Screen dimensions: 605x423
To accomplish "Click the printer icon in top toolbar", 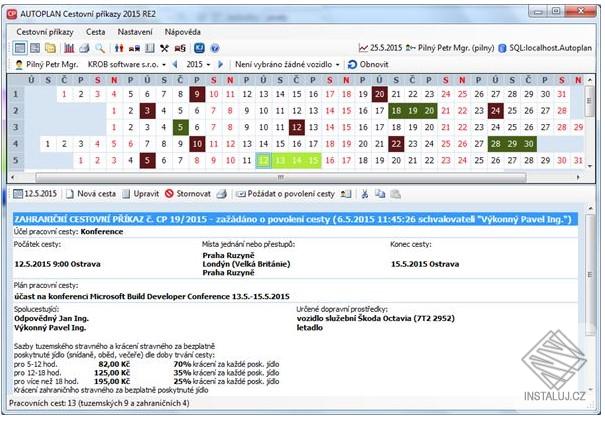I will [x=84, y=48].
